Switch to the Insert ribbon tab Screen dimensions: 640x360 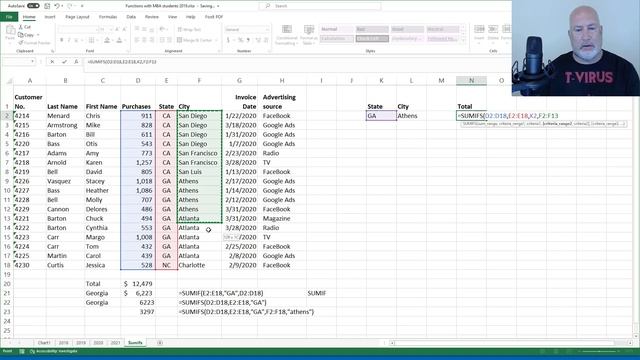[50, 17]
